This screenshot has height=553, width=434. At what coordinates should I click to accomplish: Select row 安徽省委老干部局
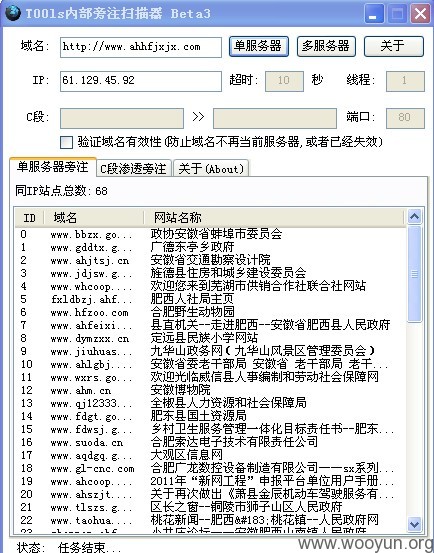coord(211,364)
